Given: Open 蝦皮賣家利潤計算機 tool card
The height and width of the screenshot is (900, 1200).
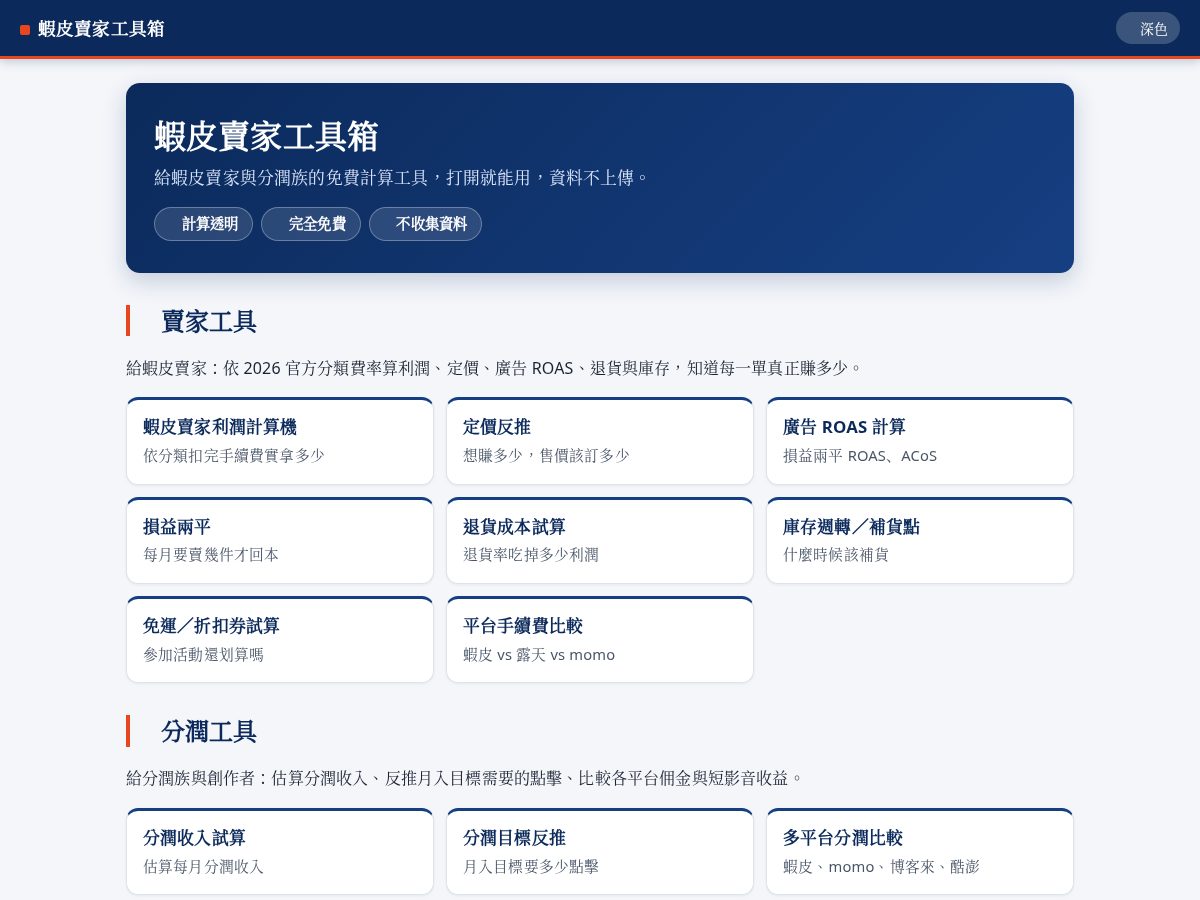Looking at the screenshot, I should 280,441.
